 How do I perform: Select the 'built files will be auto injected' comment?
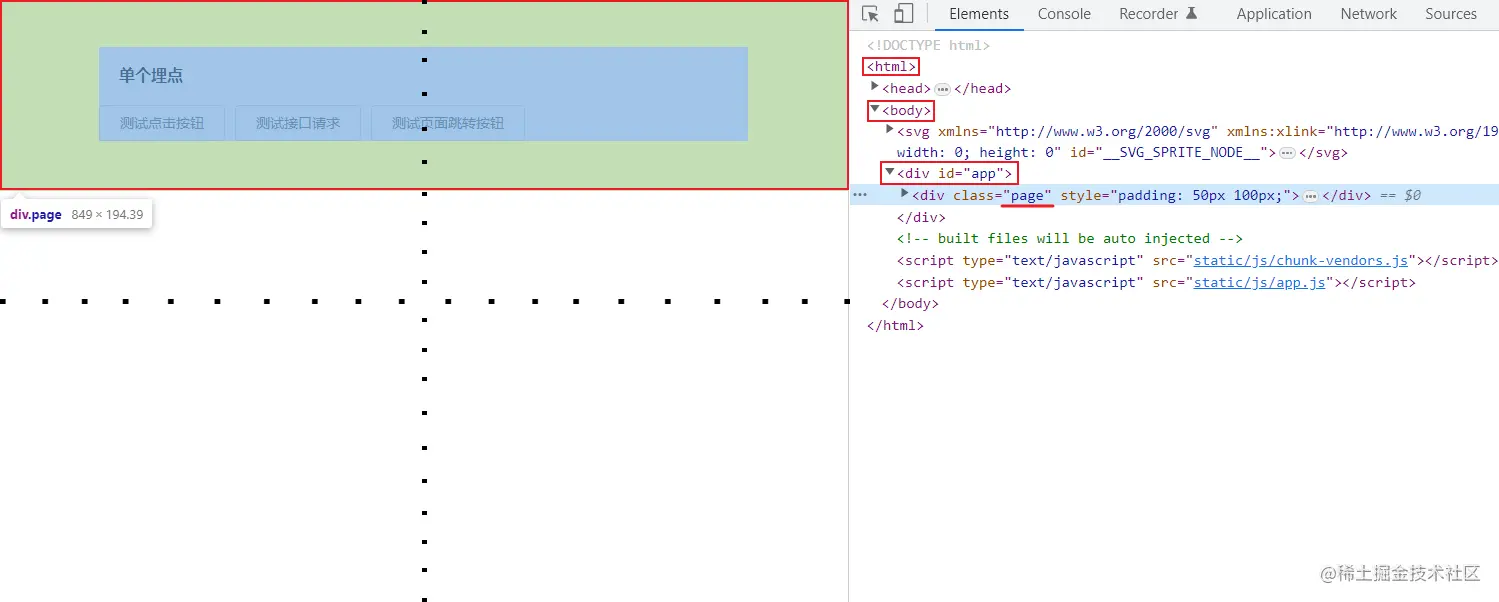tap(1069, 238)
